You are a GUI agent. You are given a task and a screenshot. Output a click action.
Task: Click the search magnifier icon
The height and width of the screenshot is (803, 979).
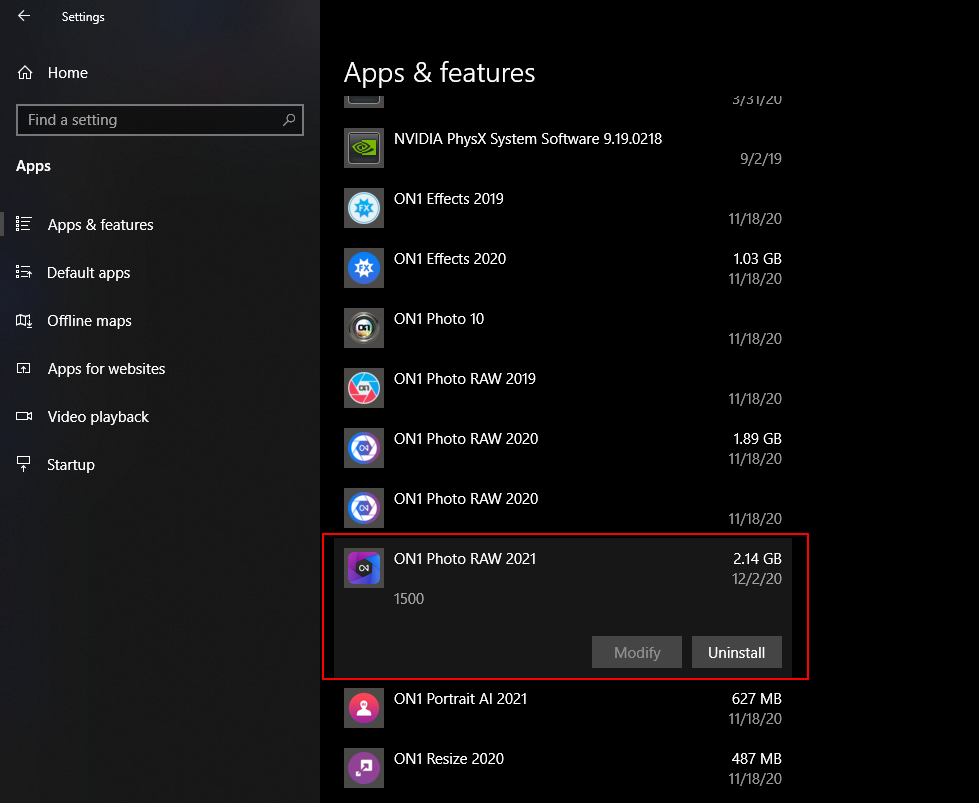[289, 120]
